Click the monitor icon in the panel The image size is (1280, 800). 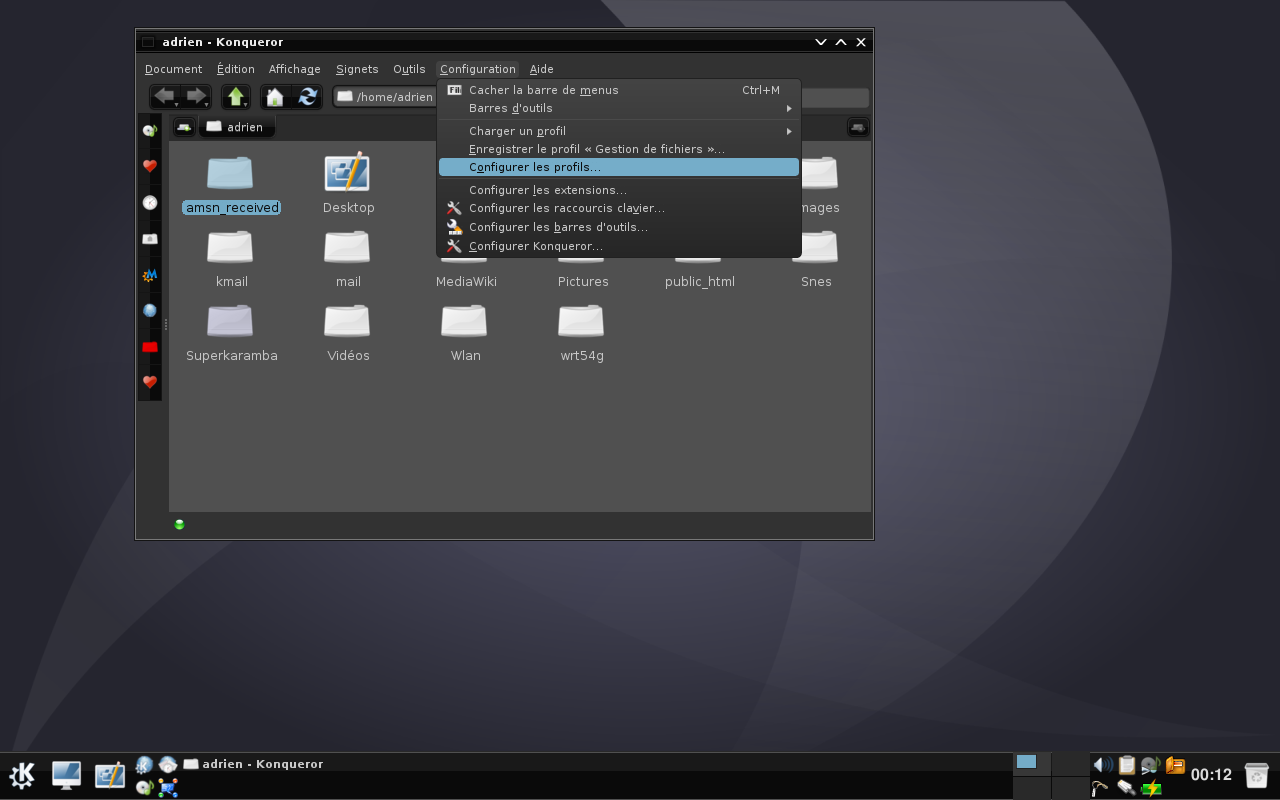(66, 775)
